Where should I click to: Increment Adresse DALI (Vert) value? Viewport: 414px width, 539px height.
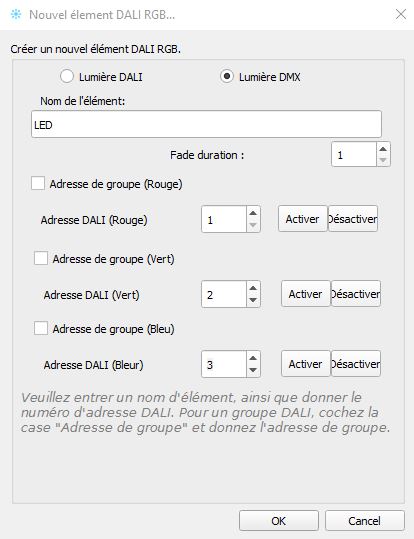253,288
